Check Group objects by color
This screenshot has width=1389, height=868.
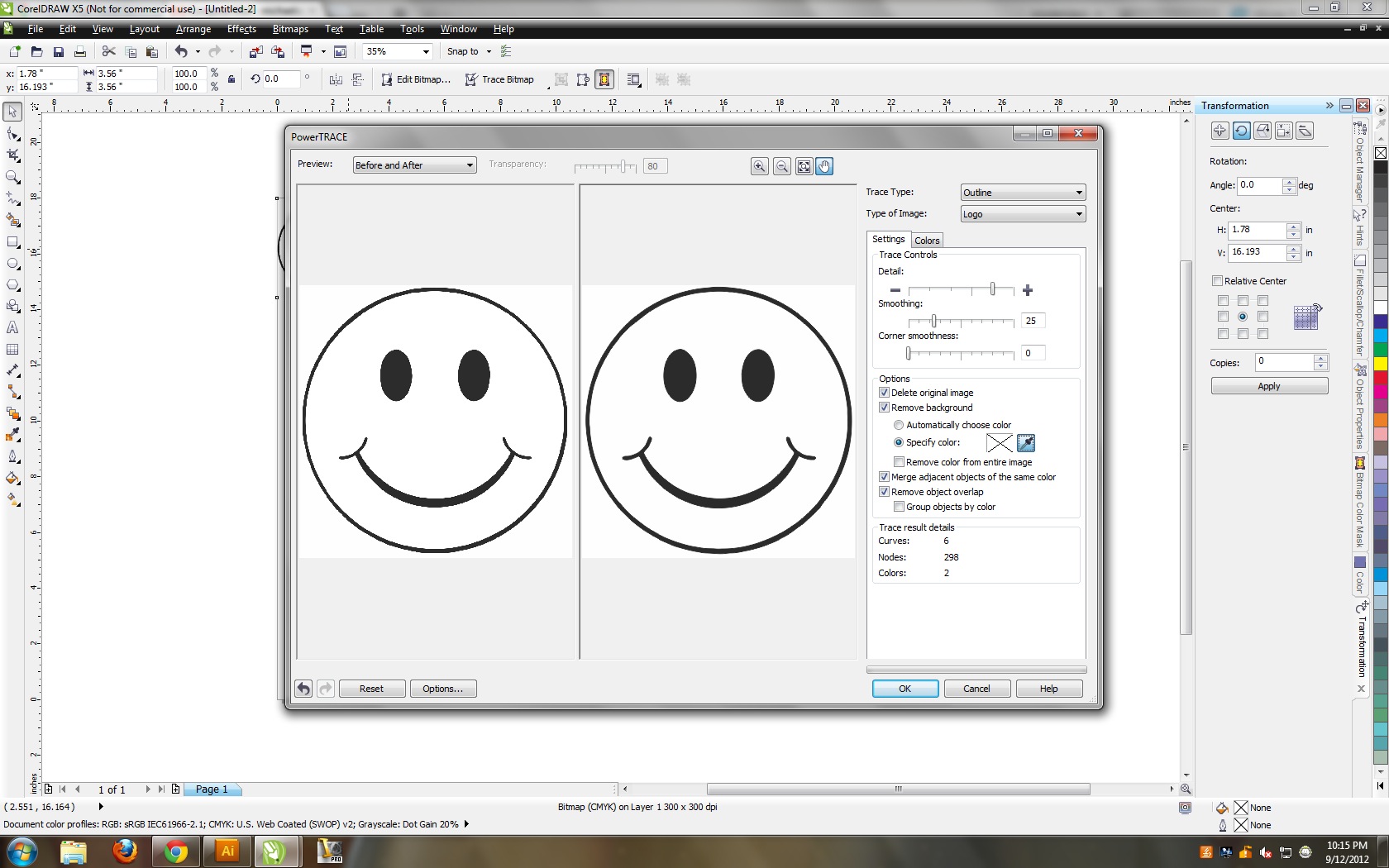click(899, 507)
